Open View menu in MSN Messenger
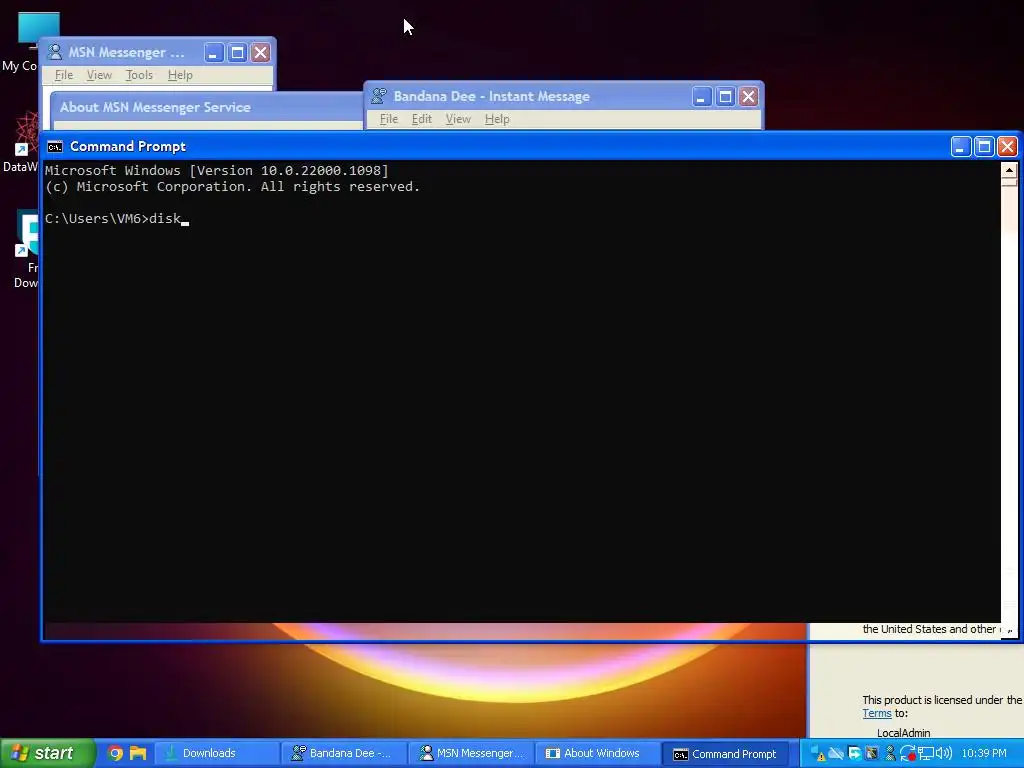Image resolution: width=1024 pixels, height=768 pixels. (99, 75)
